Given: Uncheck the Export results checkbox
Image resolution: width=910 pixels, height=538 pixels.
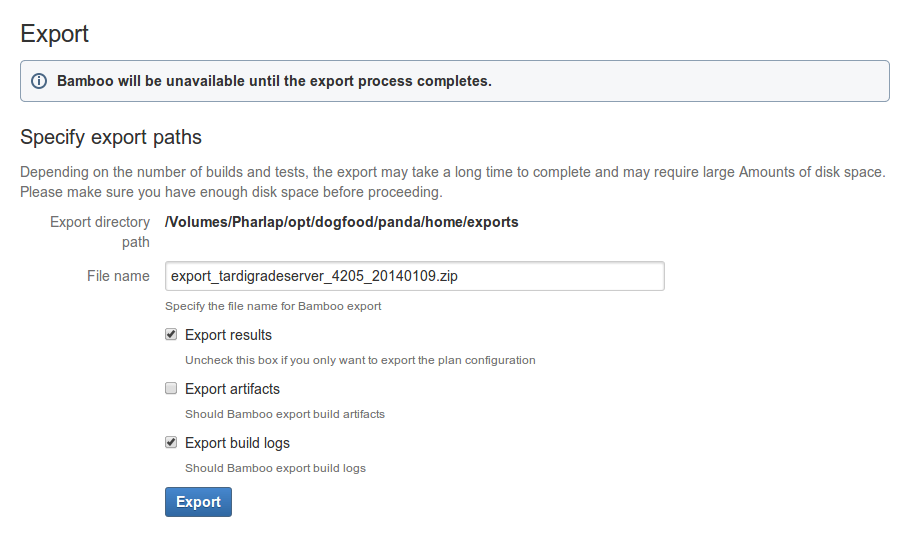Looking at the screenshot, I should [171, 334].
